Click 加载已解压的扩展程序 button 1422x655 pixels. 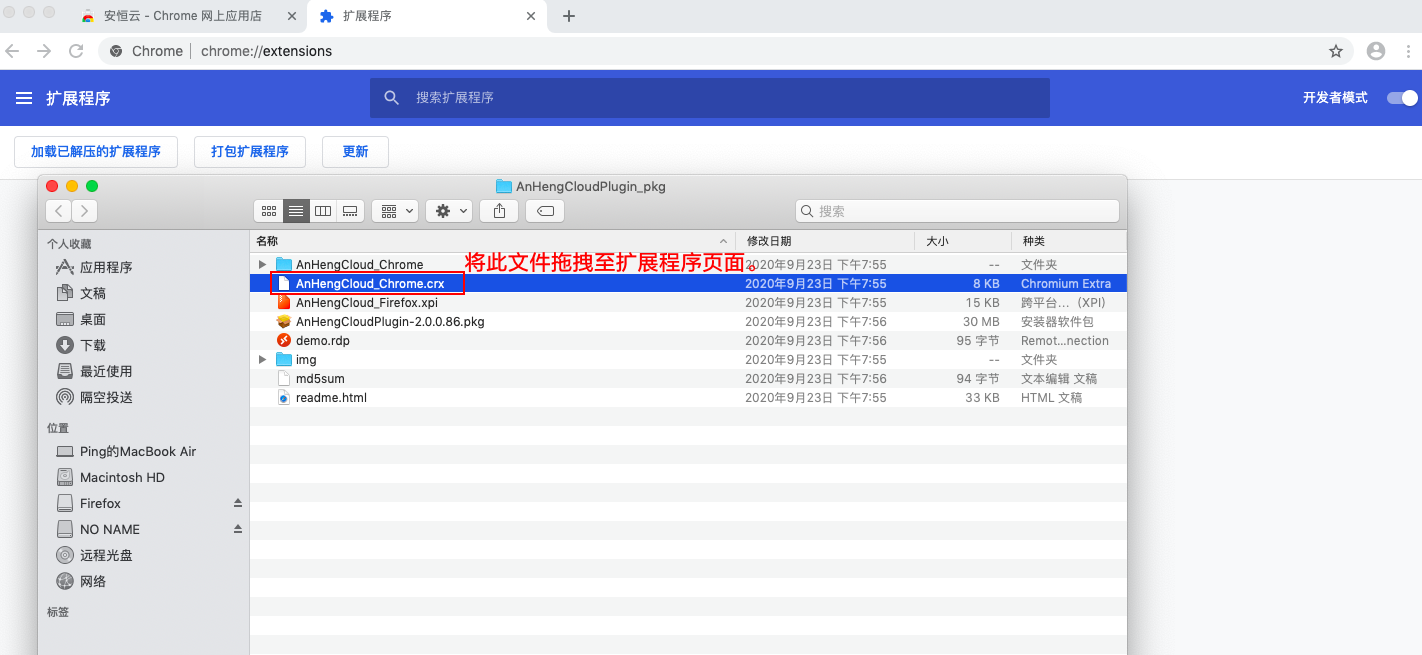tap(96, 152)
